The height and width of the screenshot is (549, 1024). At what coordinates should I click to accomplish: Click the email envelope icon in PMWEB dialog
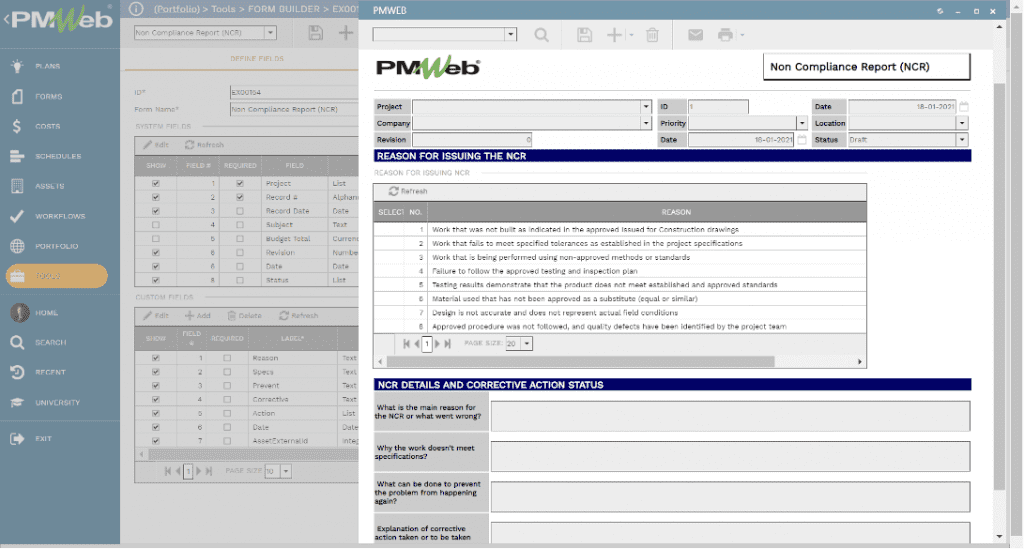click(x=696, y=35)
